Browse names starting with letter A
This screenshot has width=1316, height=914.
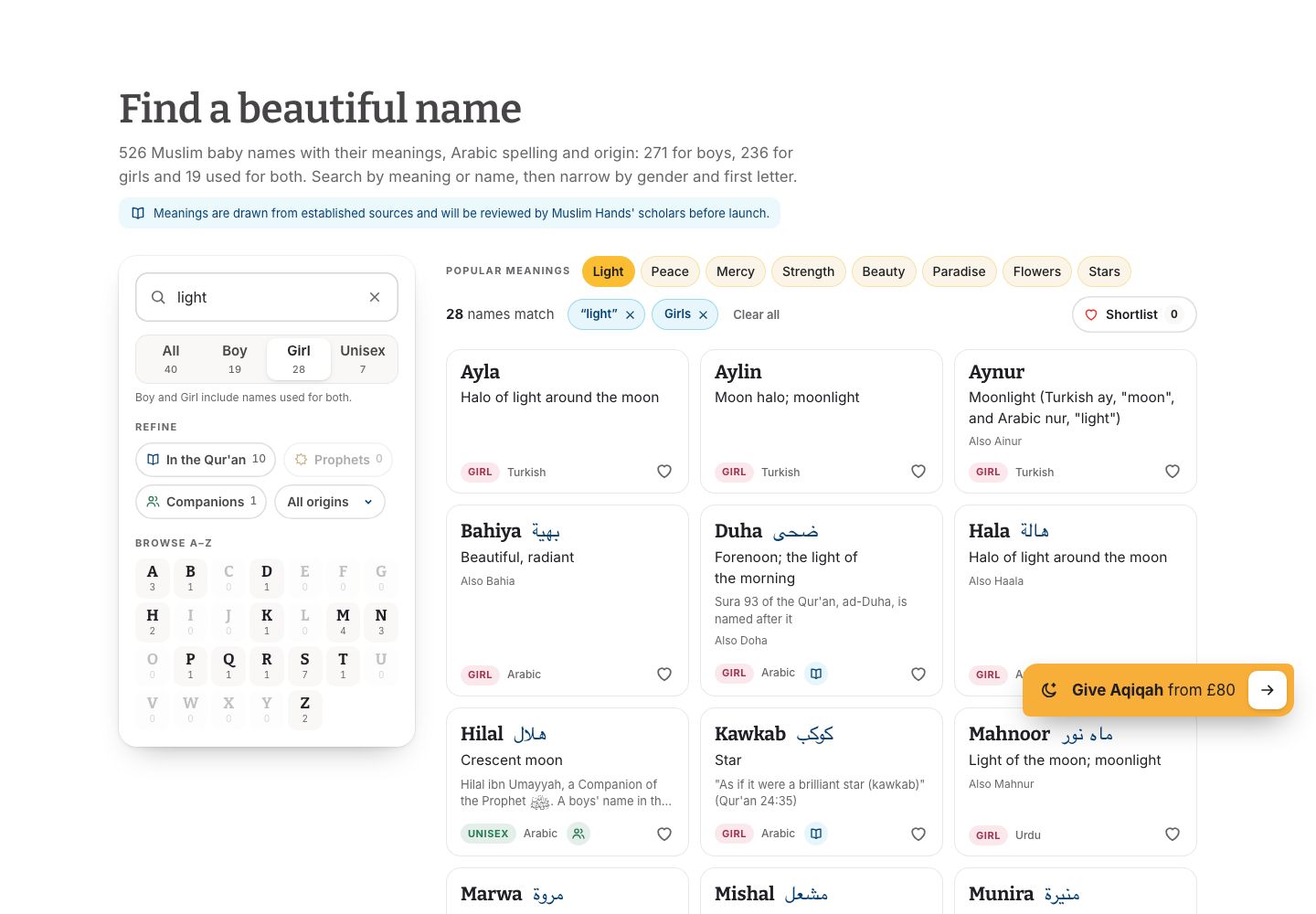[x=153, y=578]
